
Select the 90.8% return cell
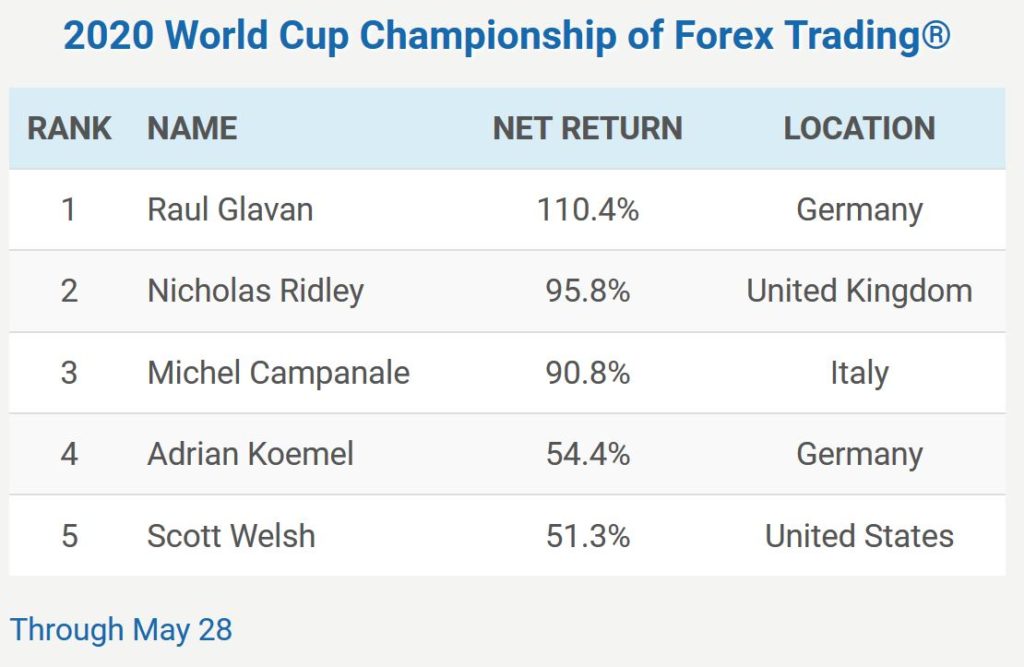tap(588, 373)
